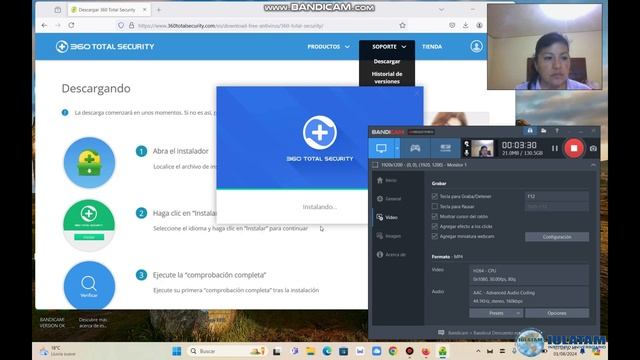This screenshot has width=640, height=360.
Task: Select Bandicam HDMI device recording mode
Action: pos(445,148)
